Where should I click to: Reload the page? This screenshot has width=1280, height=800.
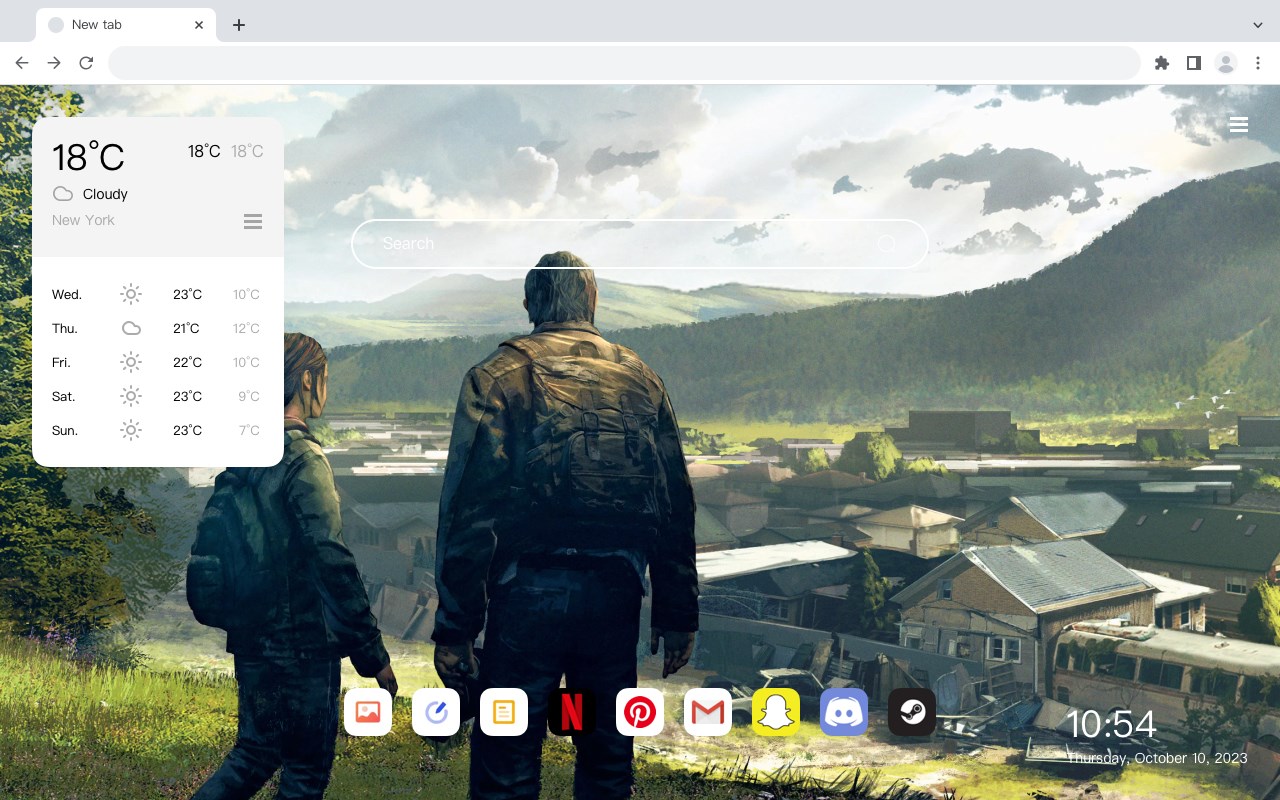pyautogui.click(x=86, y=63)
